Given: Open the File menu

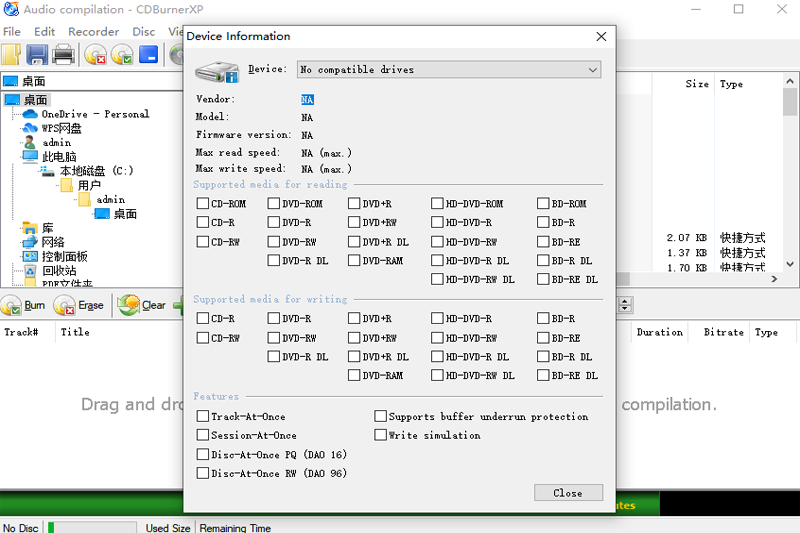Looking at the screenshot, I should [12, 32].
